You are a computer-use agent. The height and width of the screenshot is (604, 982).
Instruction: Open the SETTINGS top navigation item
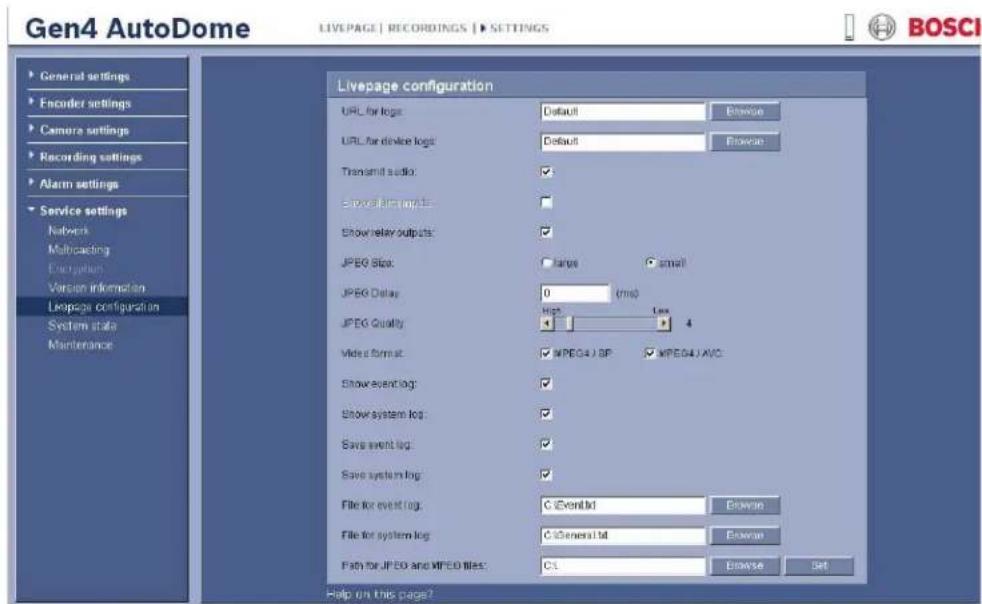tap(519, 28)
